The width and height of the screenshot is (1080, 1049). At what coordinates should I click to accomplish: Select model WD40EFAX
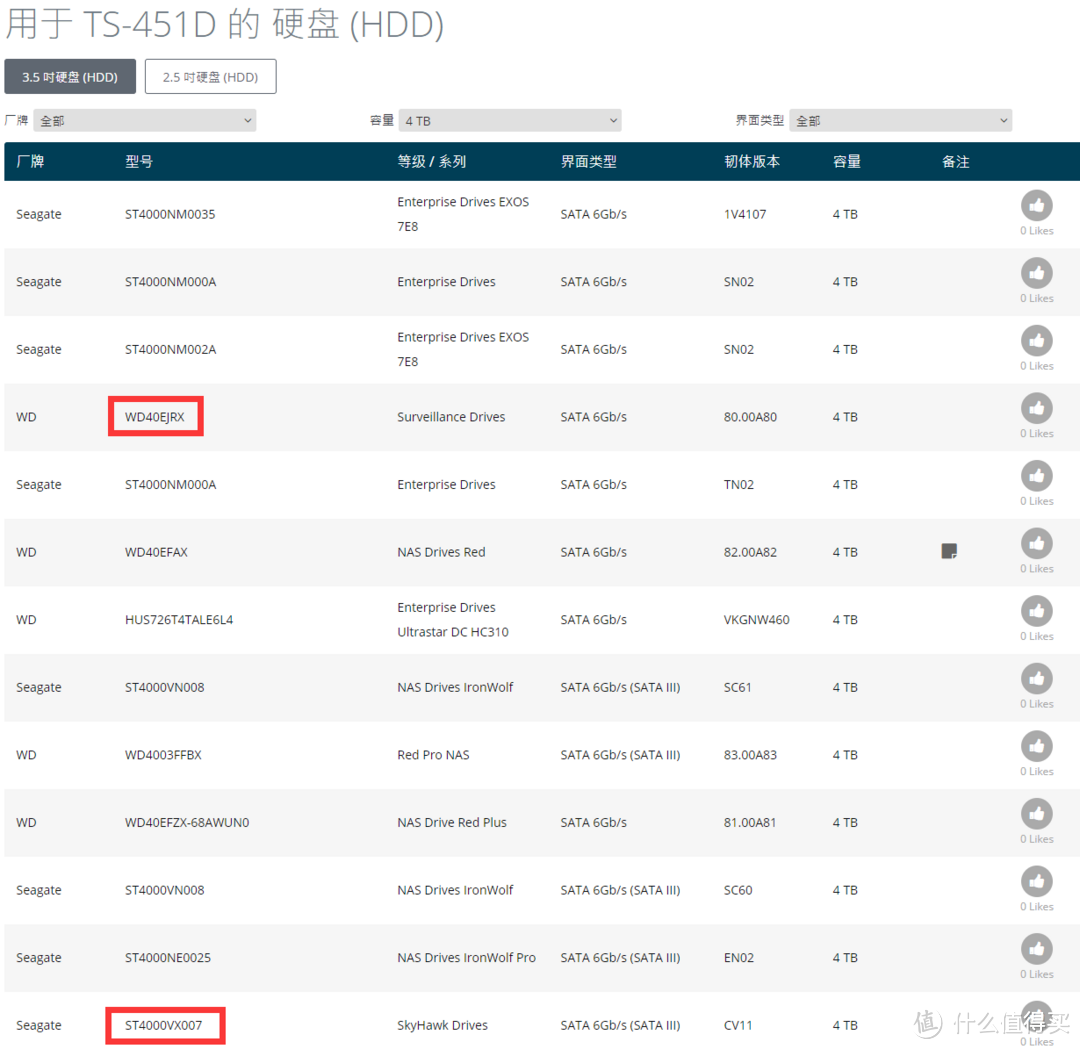tap(156, 552)
